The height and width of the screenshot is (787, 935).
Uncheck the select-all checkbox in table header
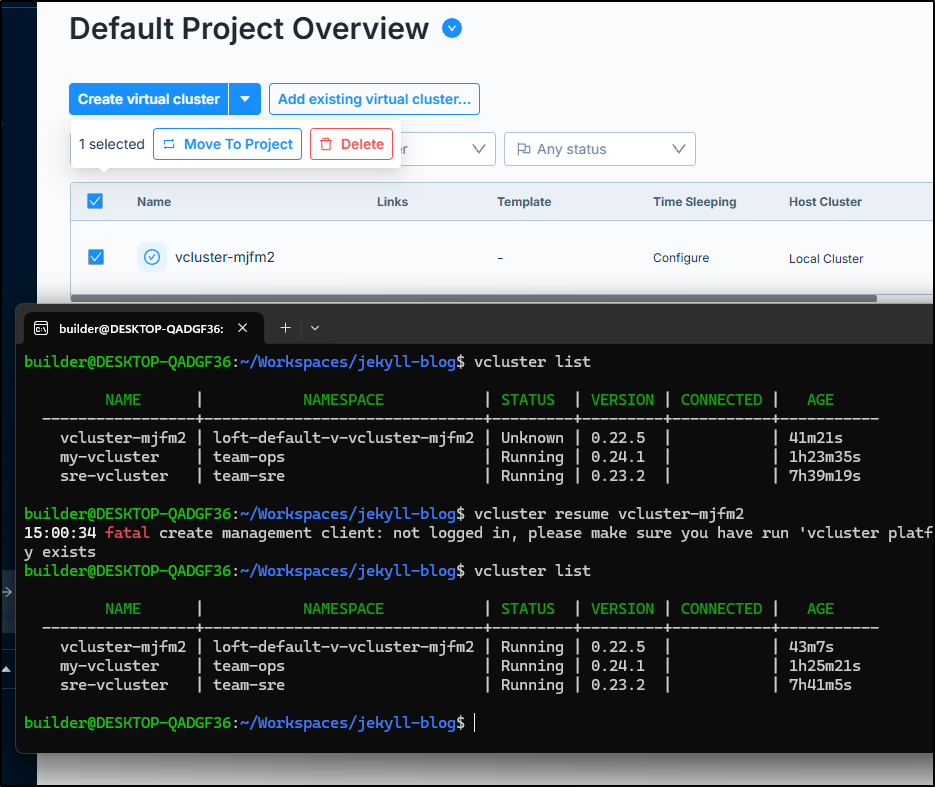pyautogui.click(x=95, y=201)
